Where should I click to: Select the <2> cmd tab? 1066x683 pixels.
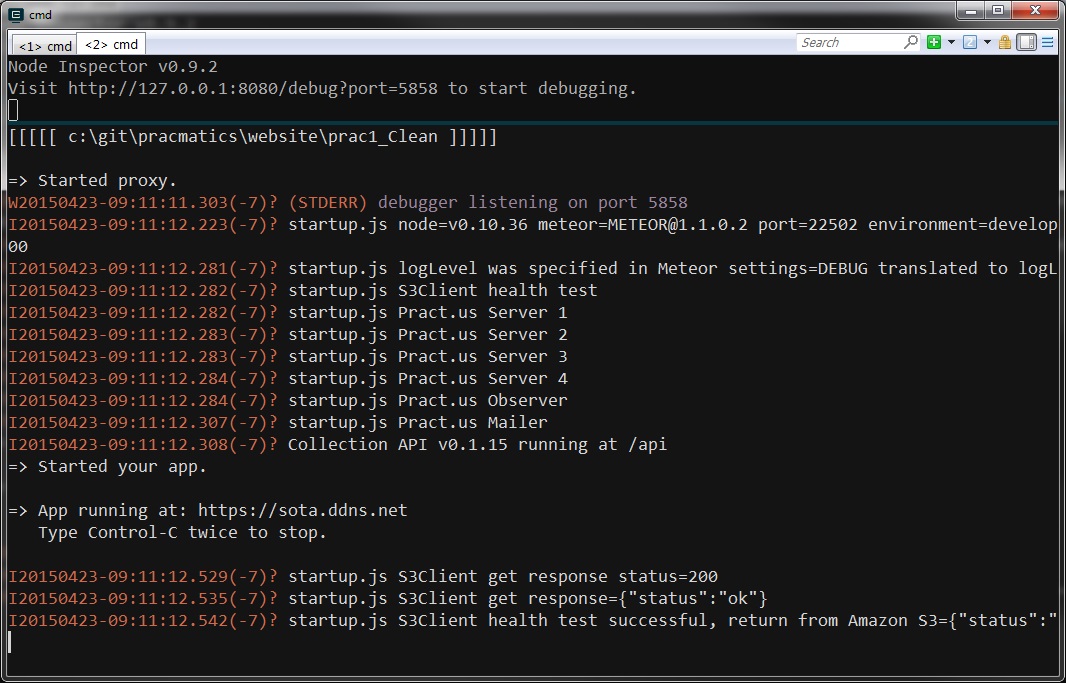(111, 44)
